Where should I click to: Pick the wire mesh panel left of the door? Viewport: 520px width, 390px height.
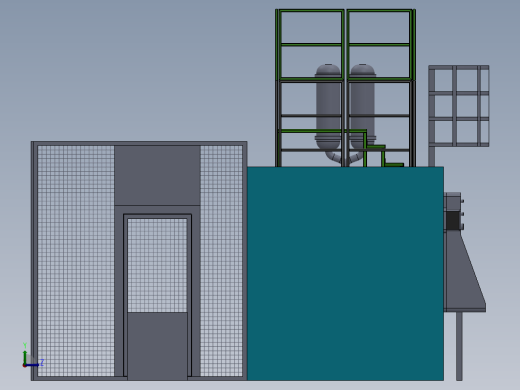tap(76, 261)
